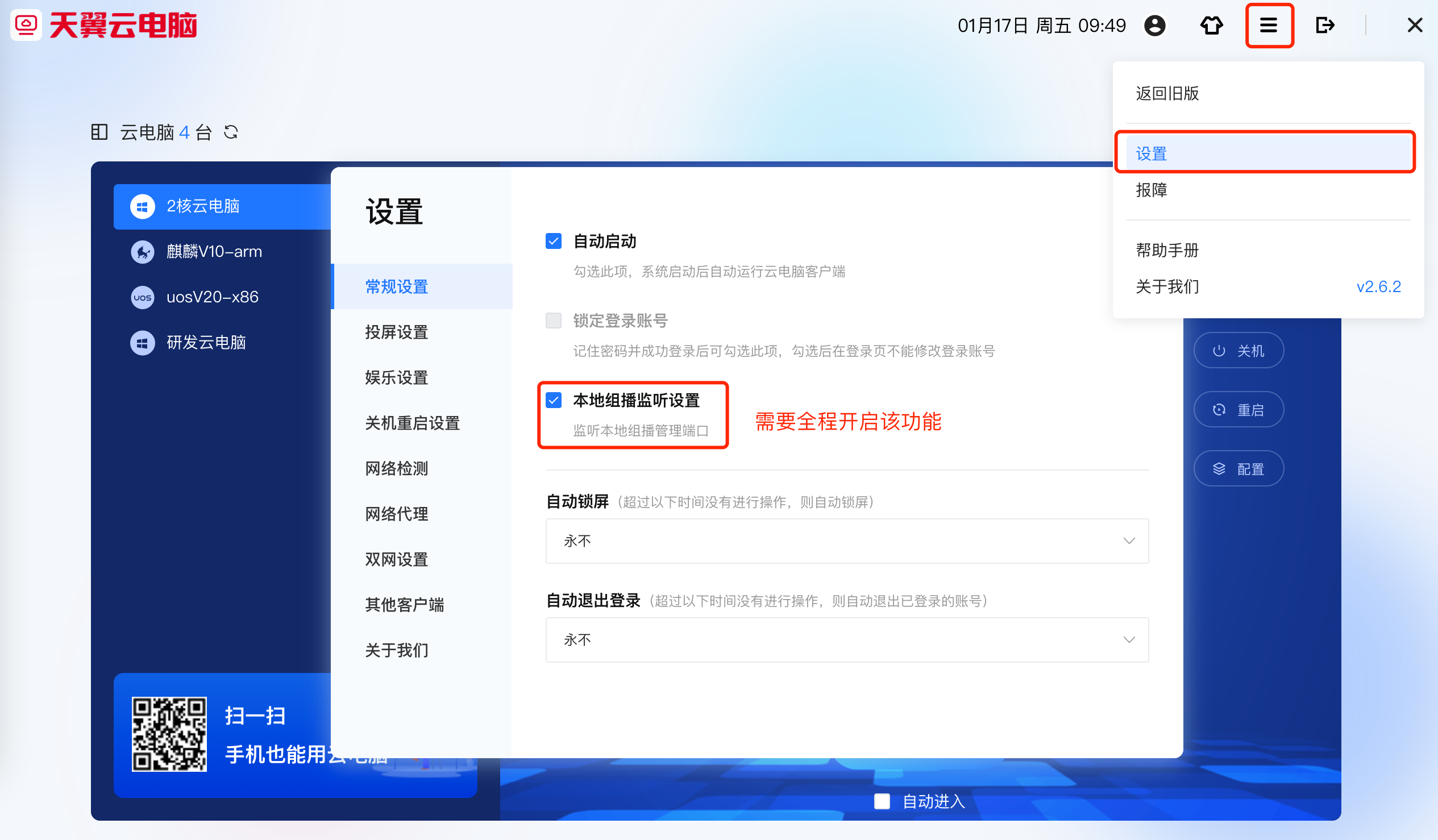
Task: Click the 设置 panel heading
Action: pos(394,213)
